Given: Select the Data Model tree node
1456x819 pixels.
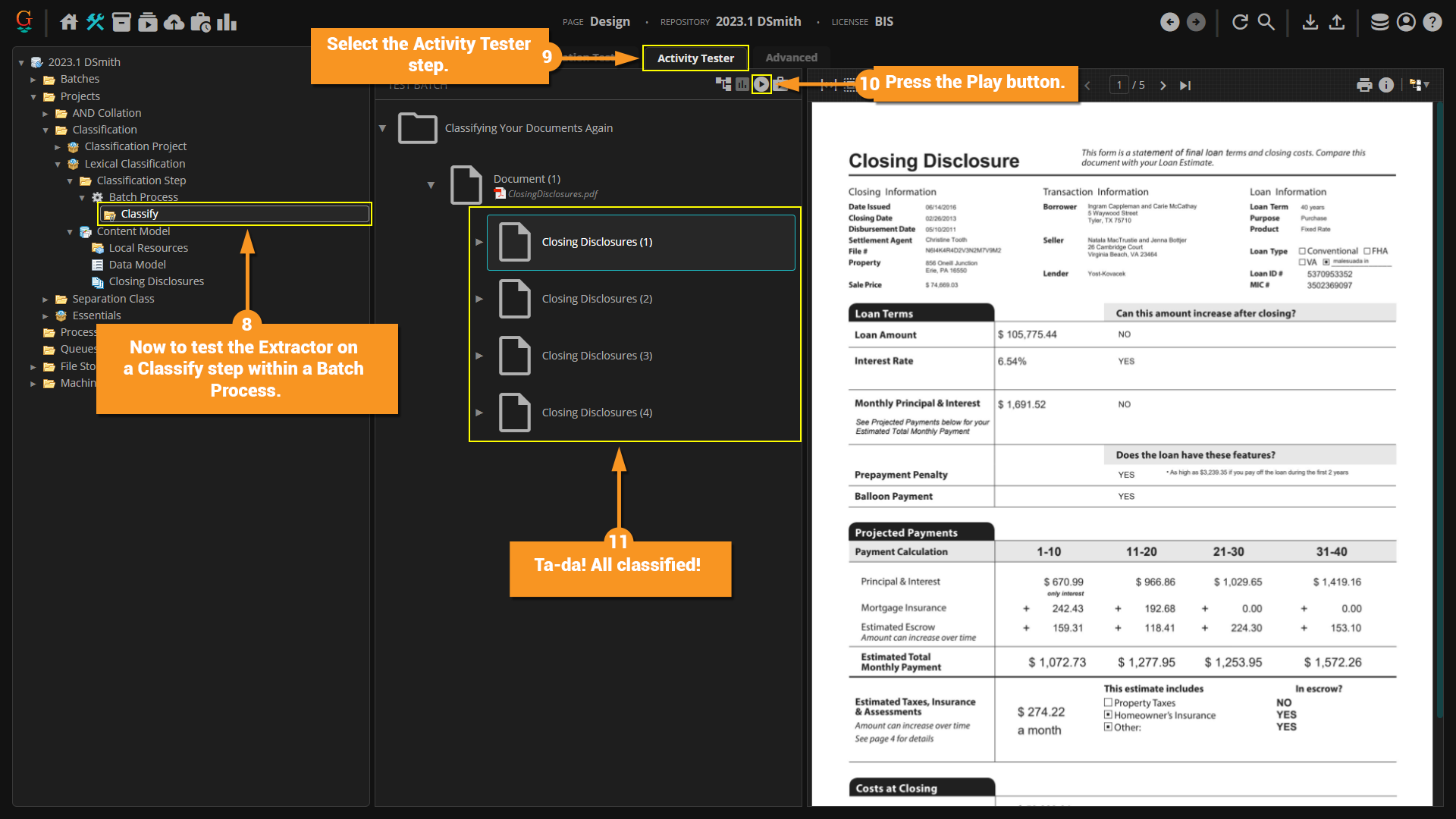Looking at the screenshot, I should pyautogui.click(x=137, y=265).
